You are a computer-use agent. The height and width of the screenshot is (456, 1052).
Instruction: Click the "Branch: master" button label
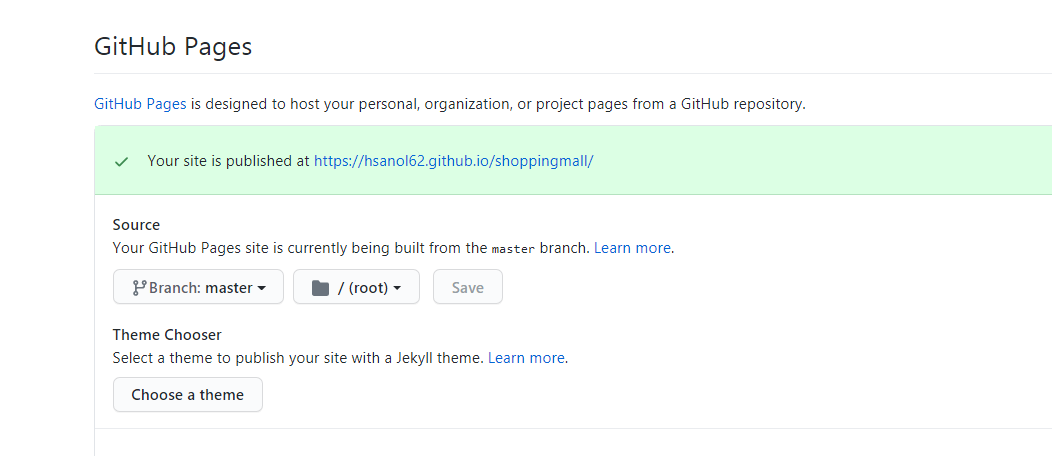201,288
